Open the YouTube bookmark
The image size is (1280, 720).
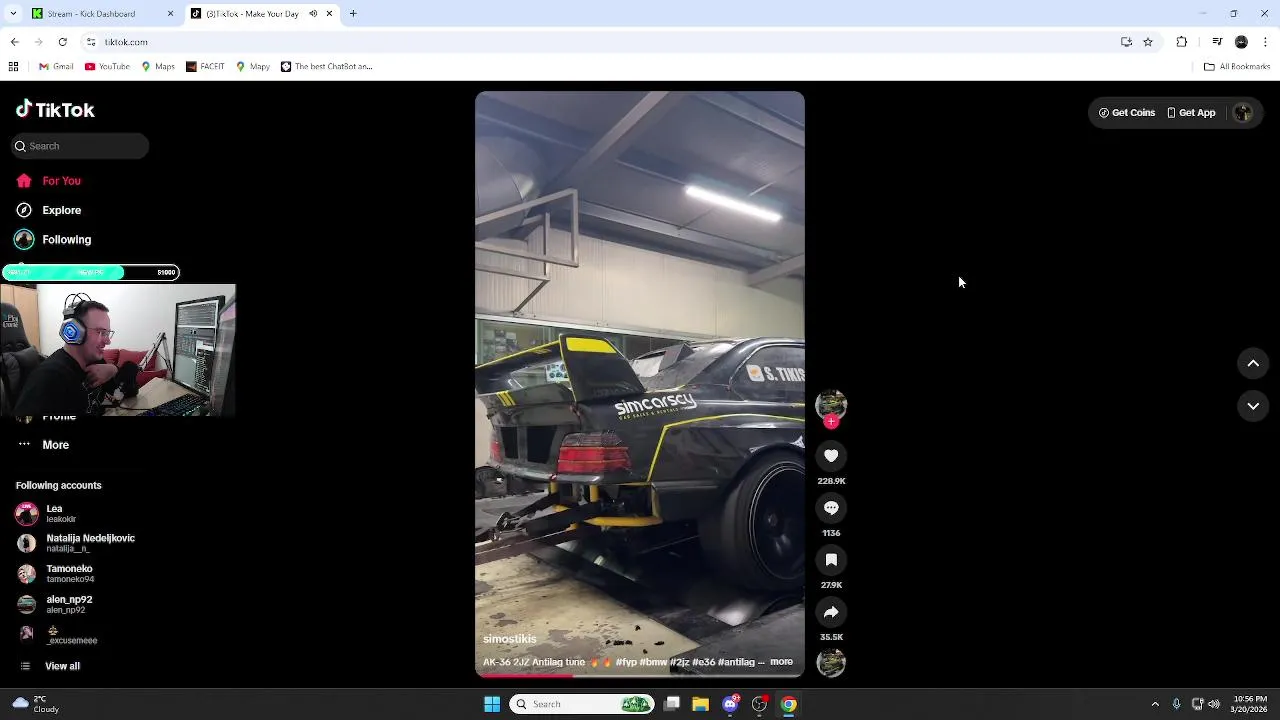pos(107,67)
